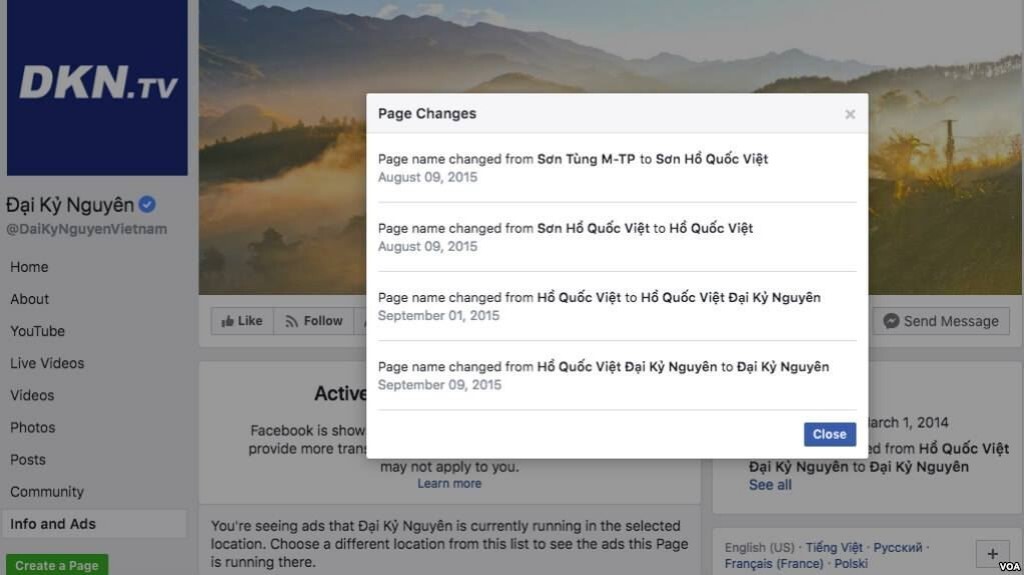1024x575 pixels.
Task: Follow the Đại Kỷ Nguyên page
Action: [314, 321]
